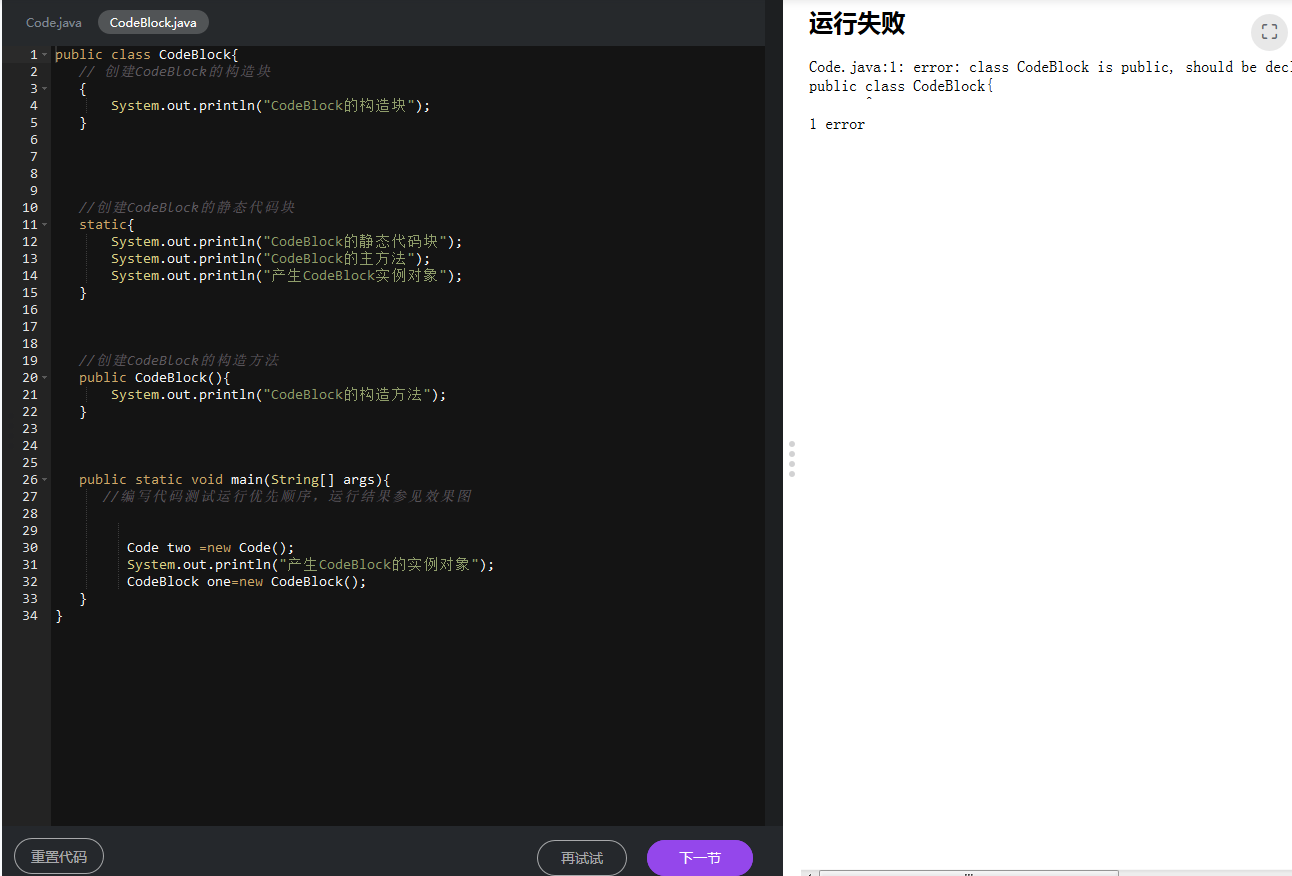Image resolution: width=1292 pixels, height=876 pixels.
Task: Click the panel divider drag handle dots
Action: (792, 459)
